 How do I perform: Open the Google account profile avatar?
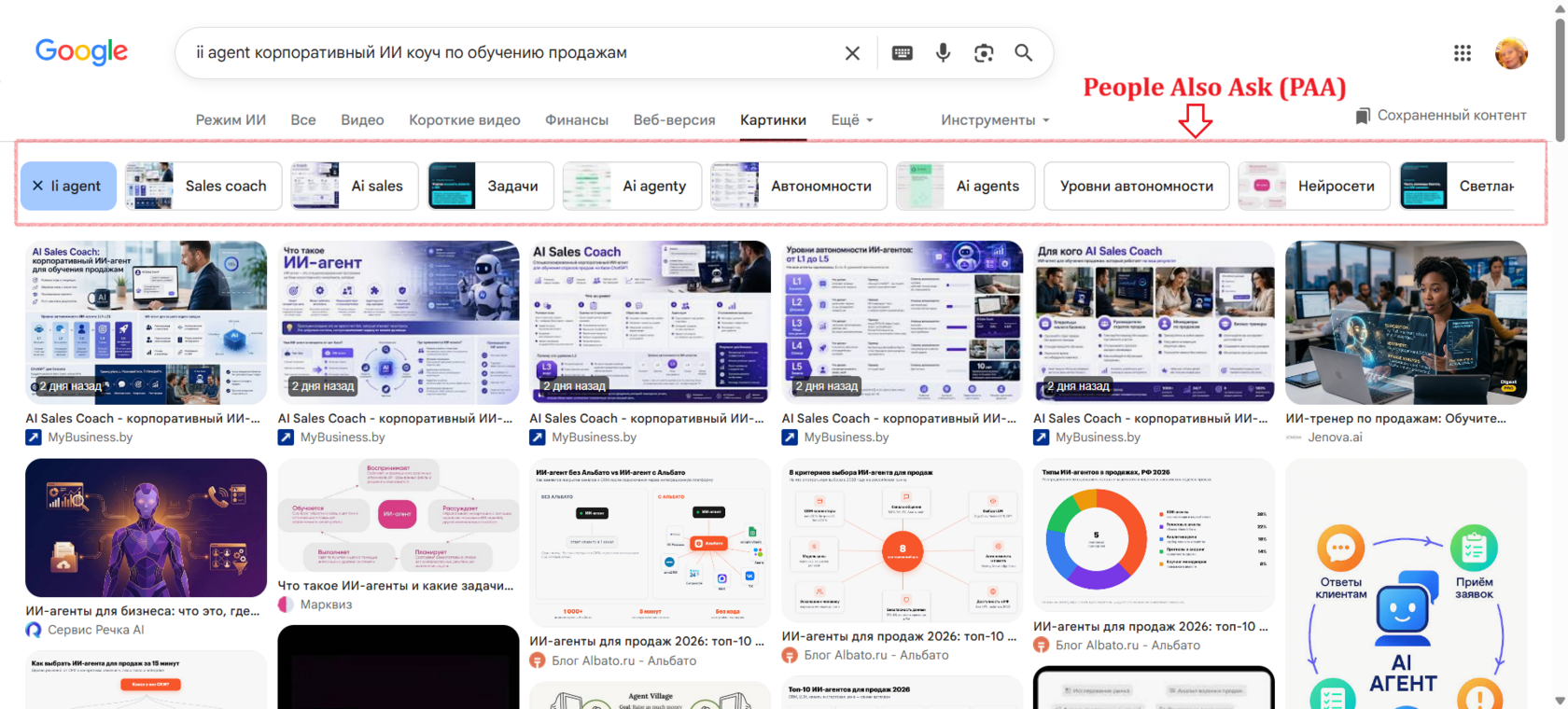point(1511,53)
